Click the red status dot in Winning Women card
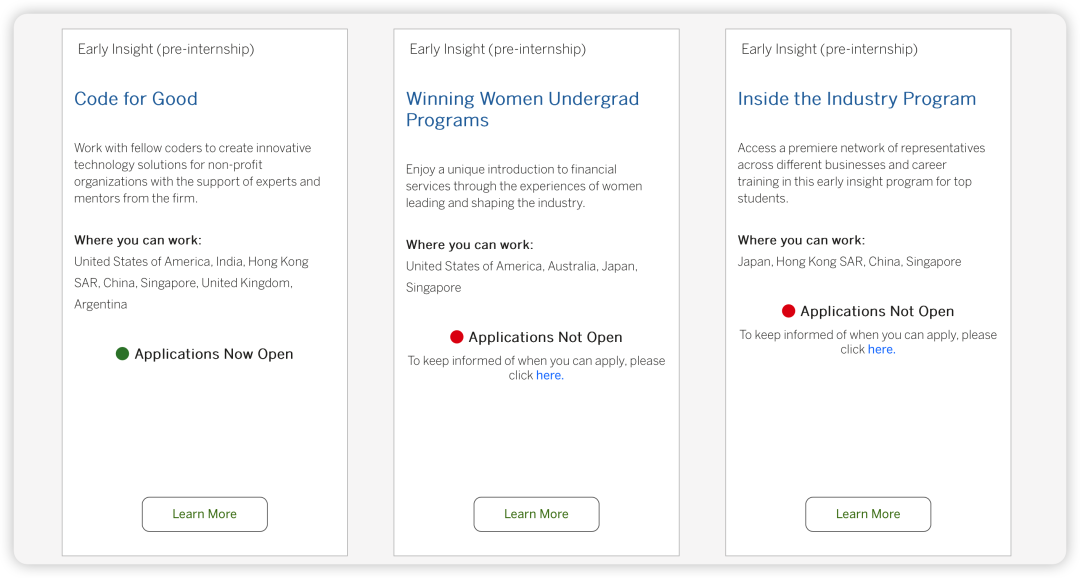The image size is (1080, 578). (457, 337)
